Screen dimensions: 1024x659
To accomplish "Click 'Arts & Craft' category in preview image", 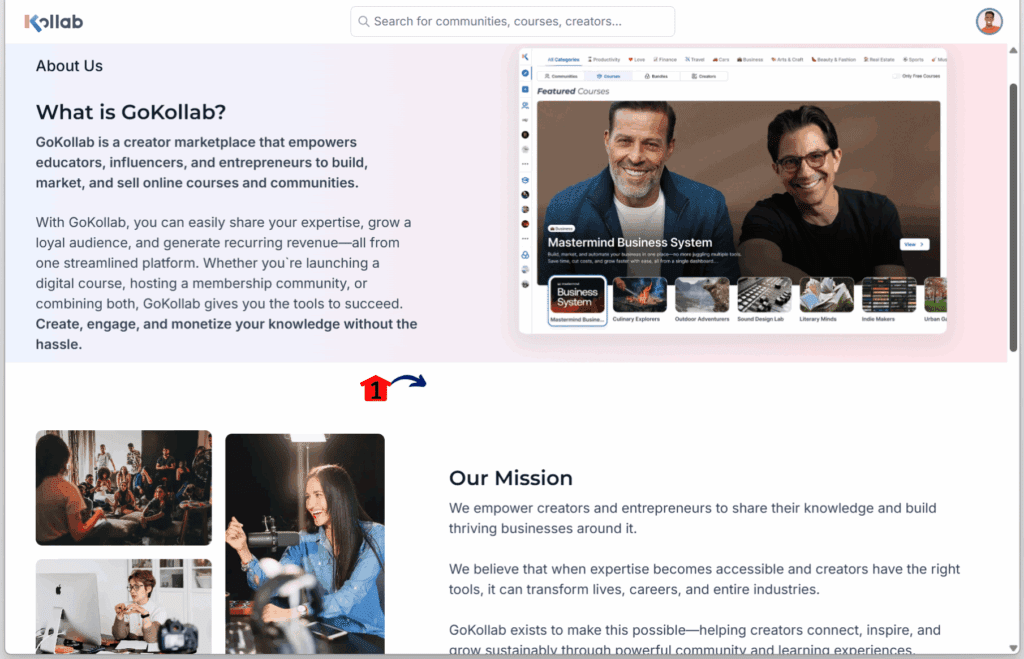I will coord(787,59).
